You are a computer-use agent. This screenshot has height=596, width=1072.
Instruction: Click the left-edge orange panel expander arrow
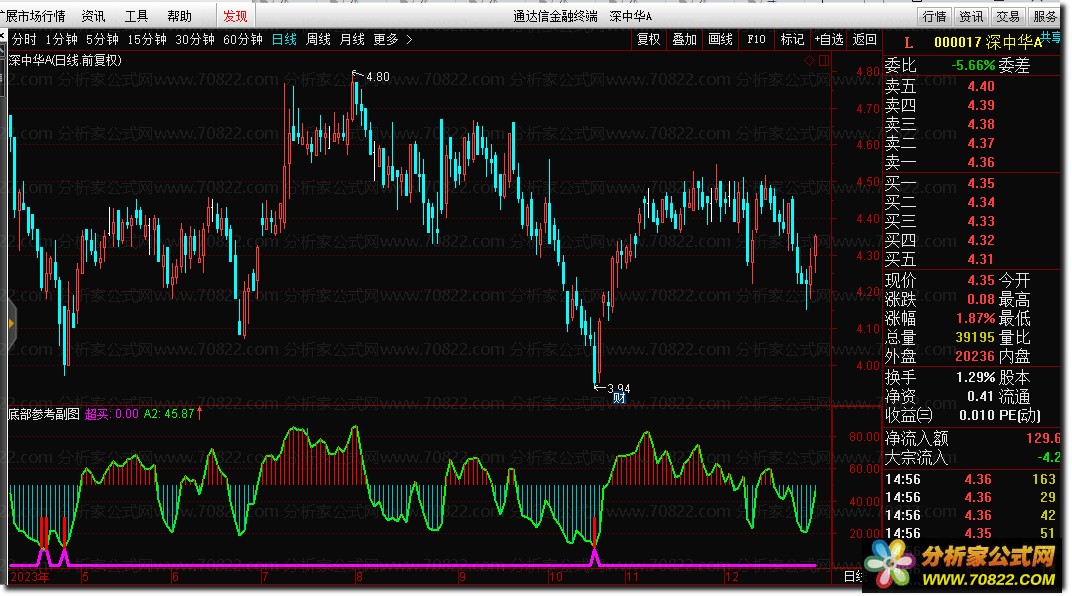[11, 323]
